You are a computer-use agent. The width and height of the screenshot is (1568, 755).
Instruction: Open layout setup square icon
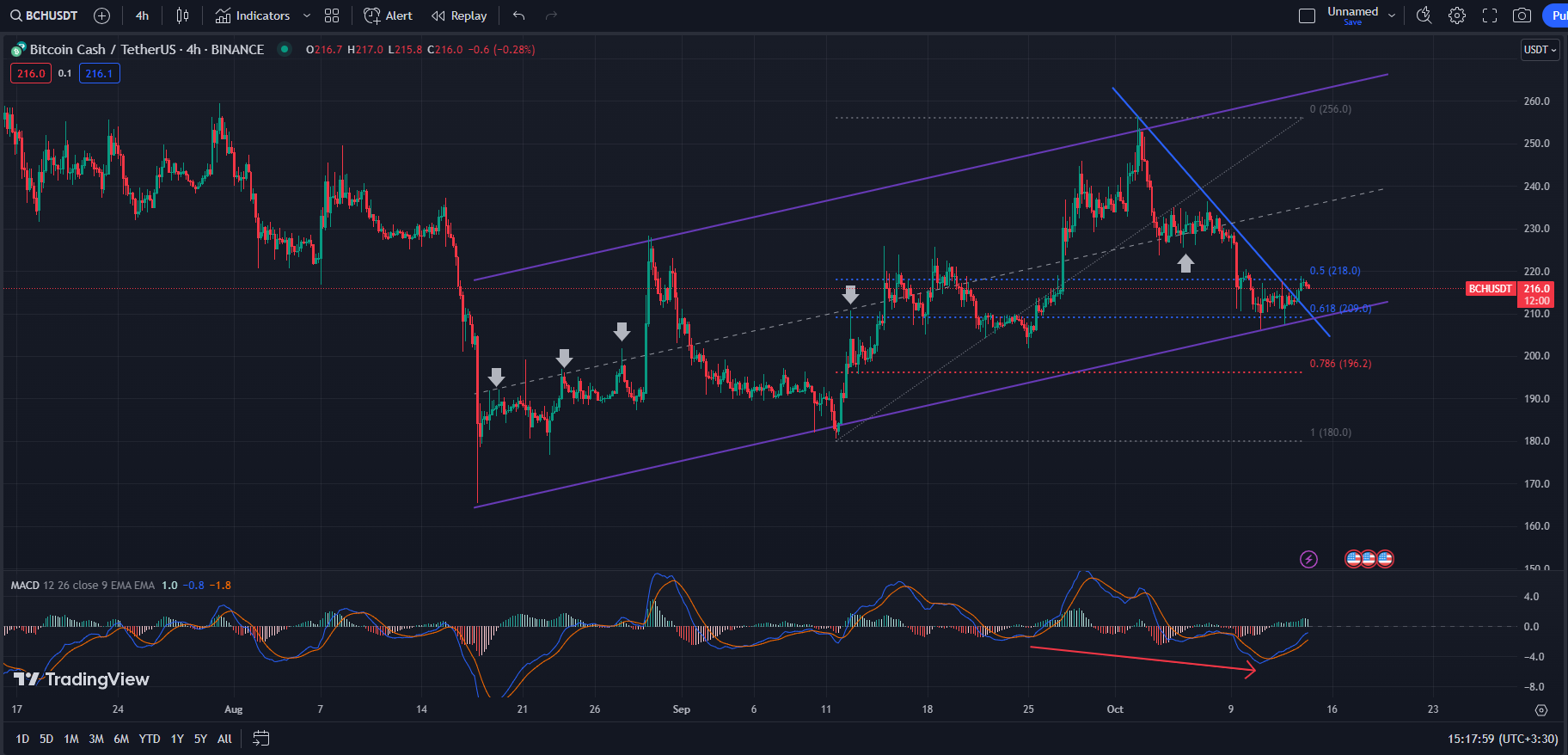point(1307,15)
